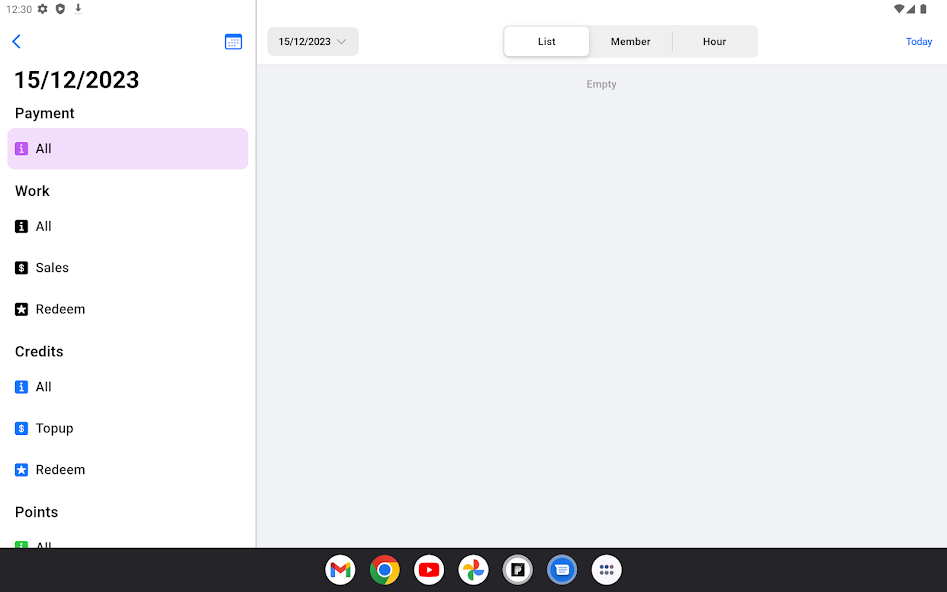
Task: Click the star icon beside Redeem under Credits
Action: [21, 469]
